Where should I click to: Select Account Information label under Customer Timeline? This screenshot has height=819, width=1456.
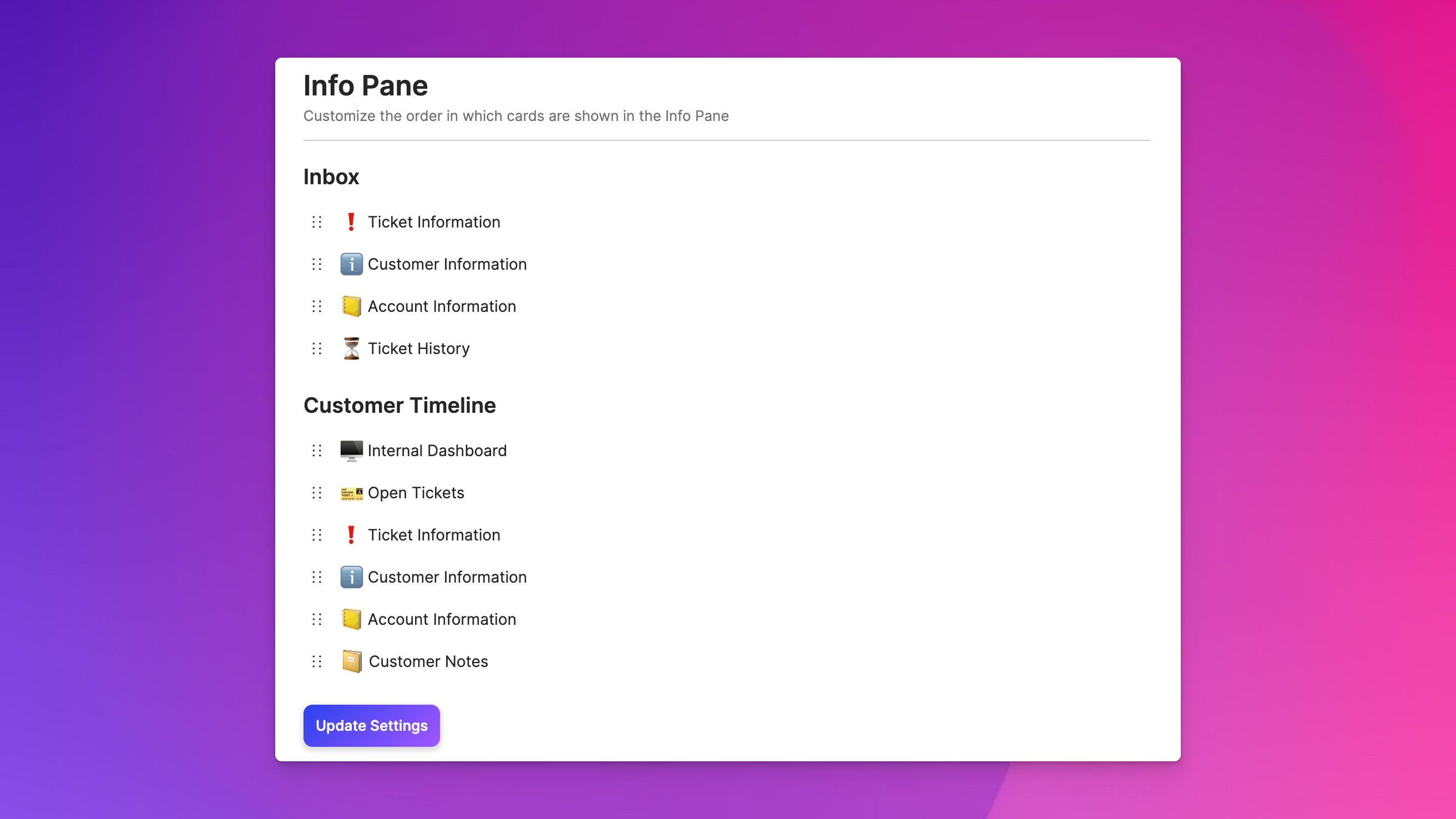click(x=442, y=619)
